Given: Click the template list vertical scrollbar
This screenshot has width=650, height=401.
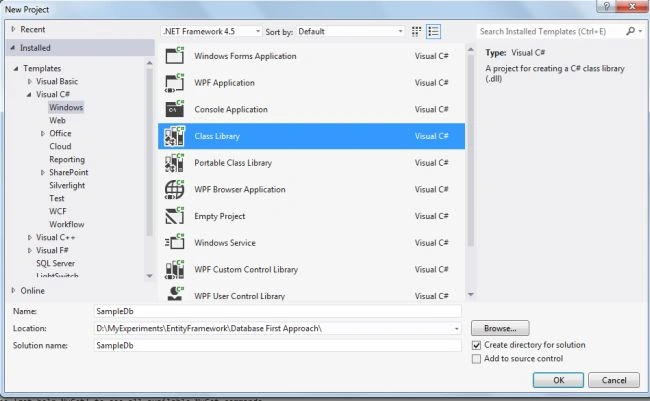Looking at the screenshot, I should coord(471,151).
